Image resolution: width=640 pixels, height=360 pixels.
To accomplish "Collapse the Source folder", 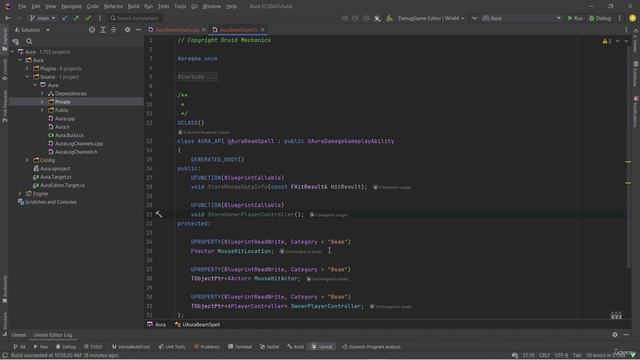I will tap(27, 77).
